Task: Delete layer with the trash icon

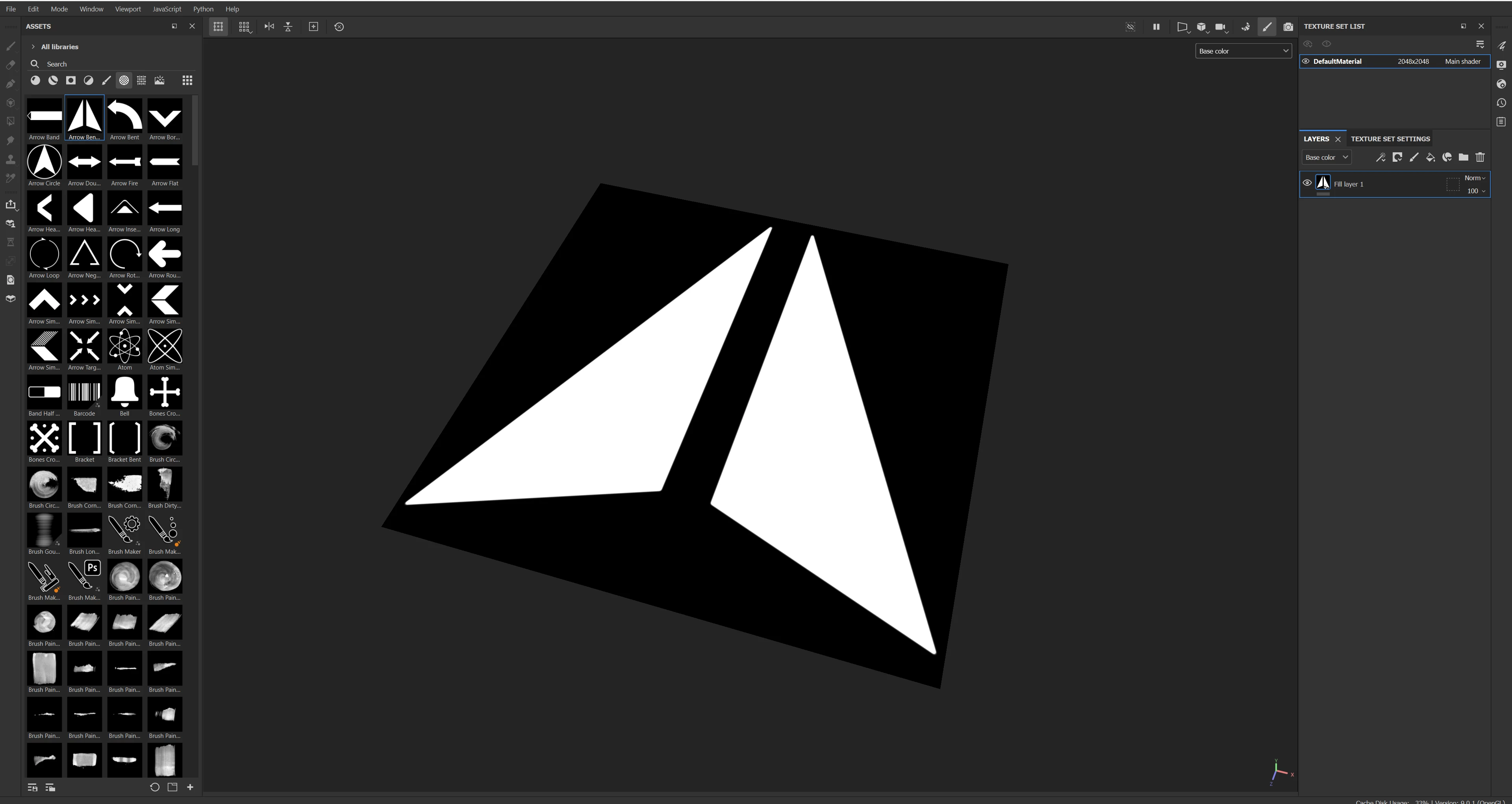Action: click(1480, 157)
